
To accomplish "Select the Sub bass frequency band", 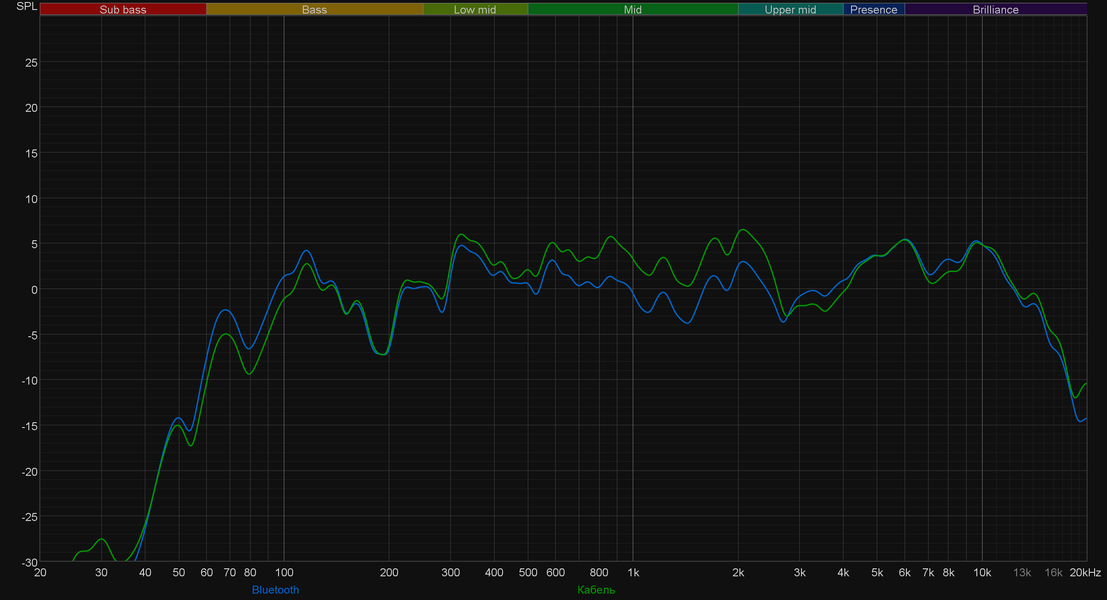I will coord(123,9).
